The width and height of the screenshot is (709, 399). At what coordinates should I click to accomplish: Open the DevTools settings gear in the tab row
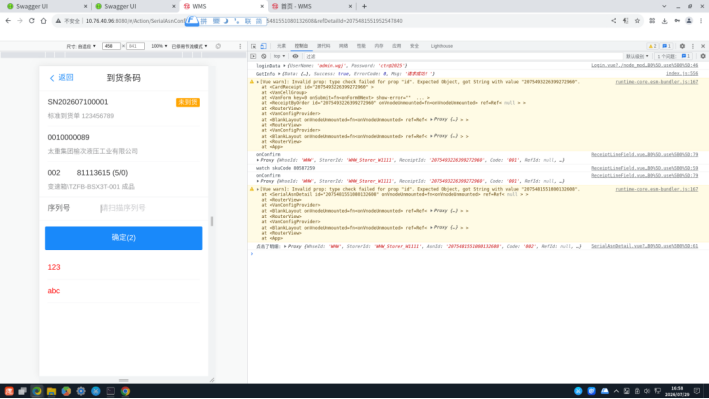click(682, 46)
